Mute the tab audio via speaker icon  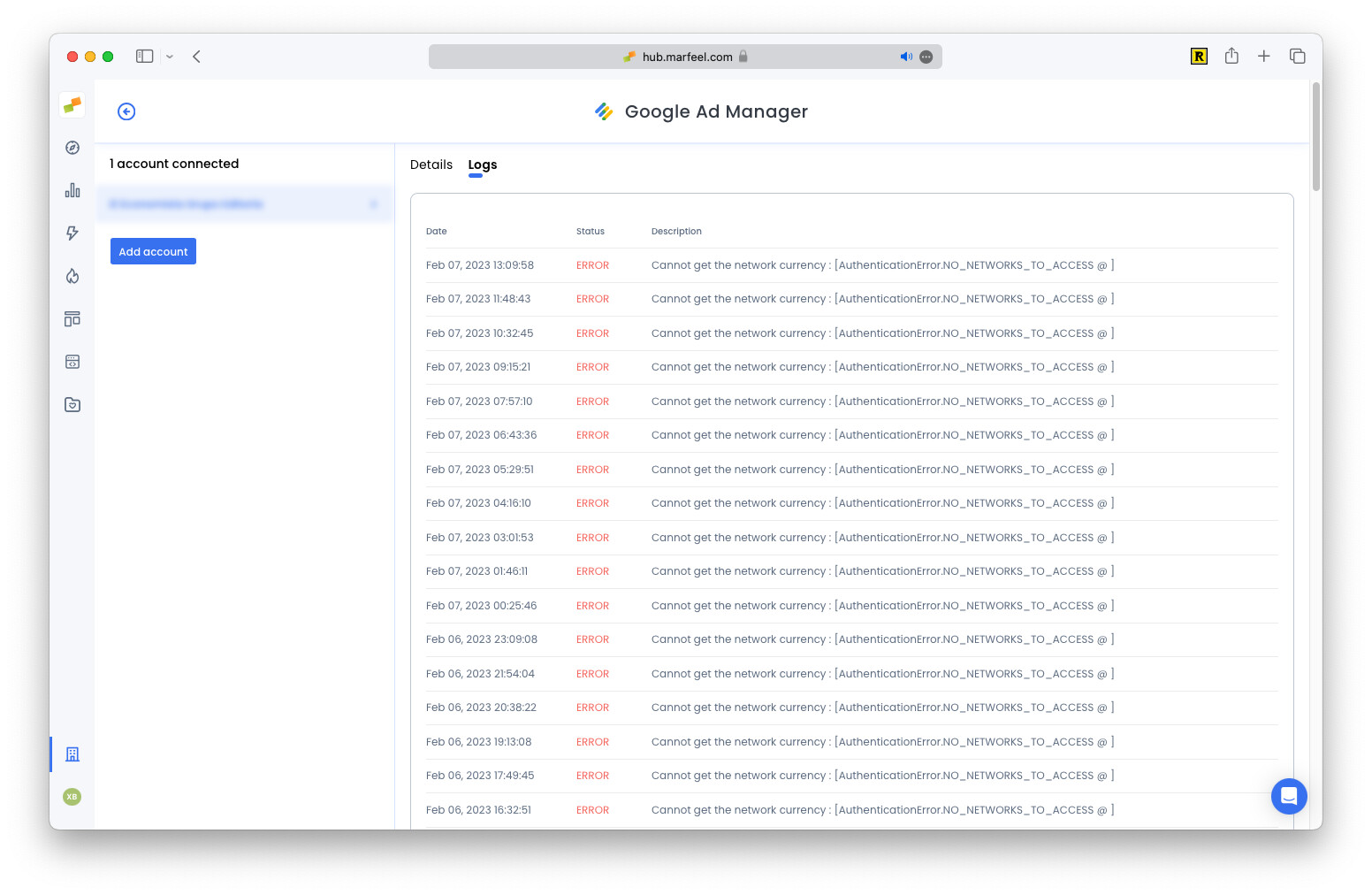coord(906,56)
